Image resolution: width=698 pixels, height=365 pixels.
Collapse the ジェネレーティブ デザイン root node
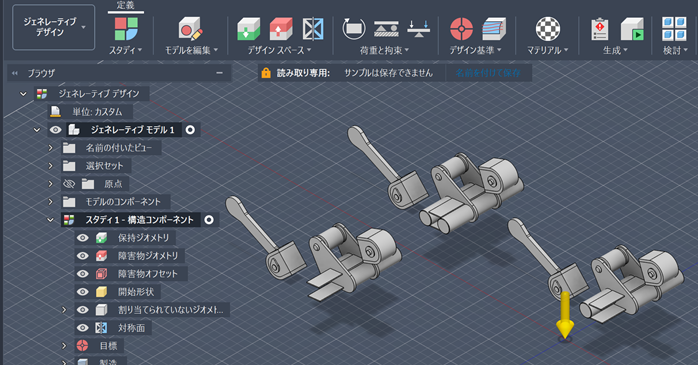click(23, 94)
